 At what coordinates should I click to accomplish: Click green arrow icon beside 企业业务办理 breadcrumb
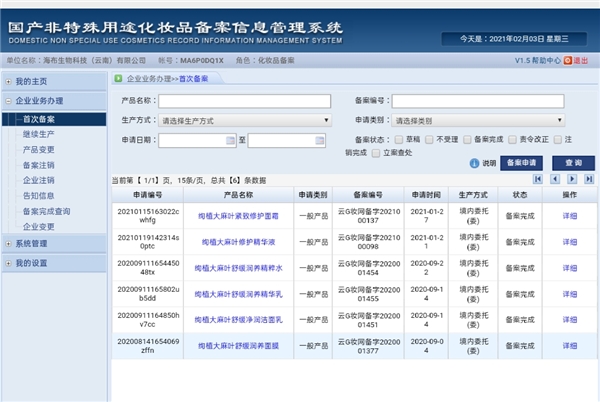[x=118, y=78]
